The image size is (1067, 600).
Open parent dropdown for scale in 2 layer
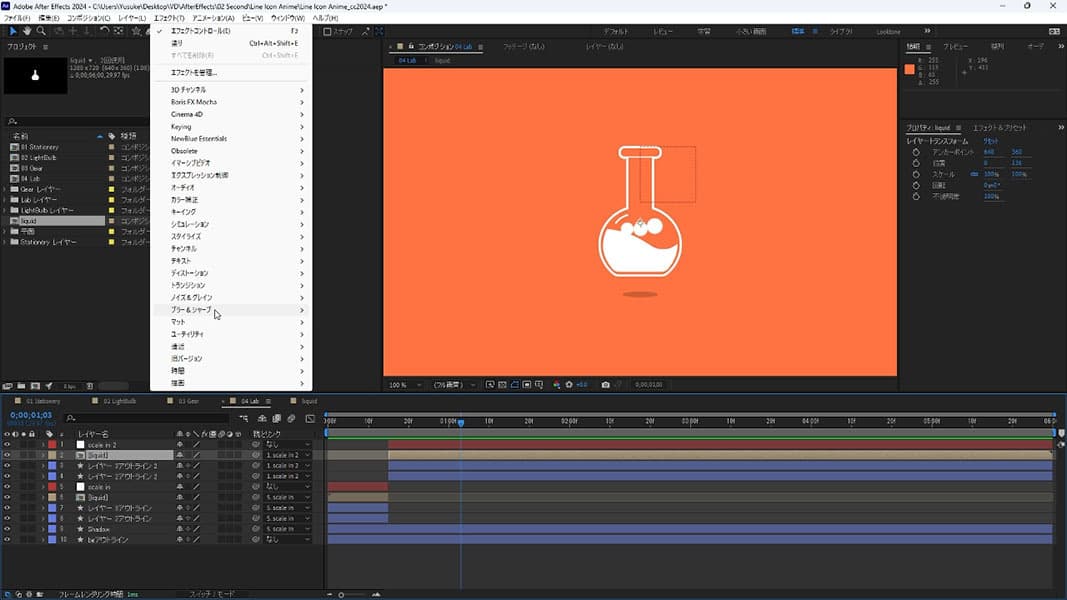[x=288, y=444]
